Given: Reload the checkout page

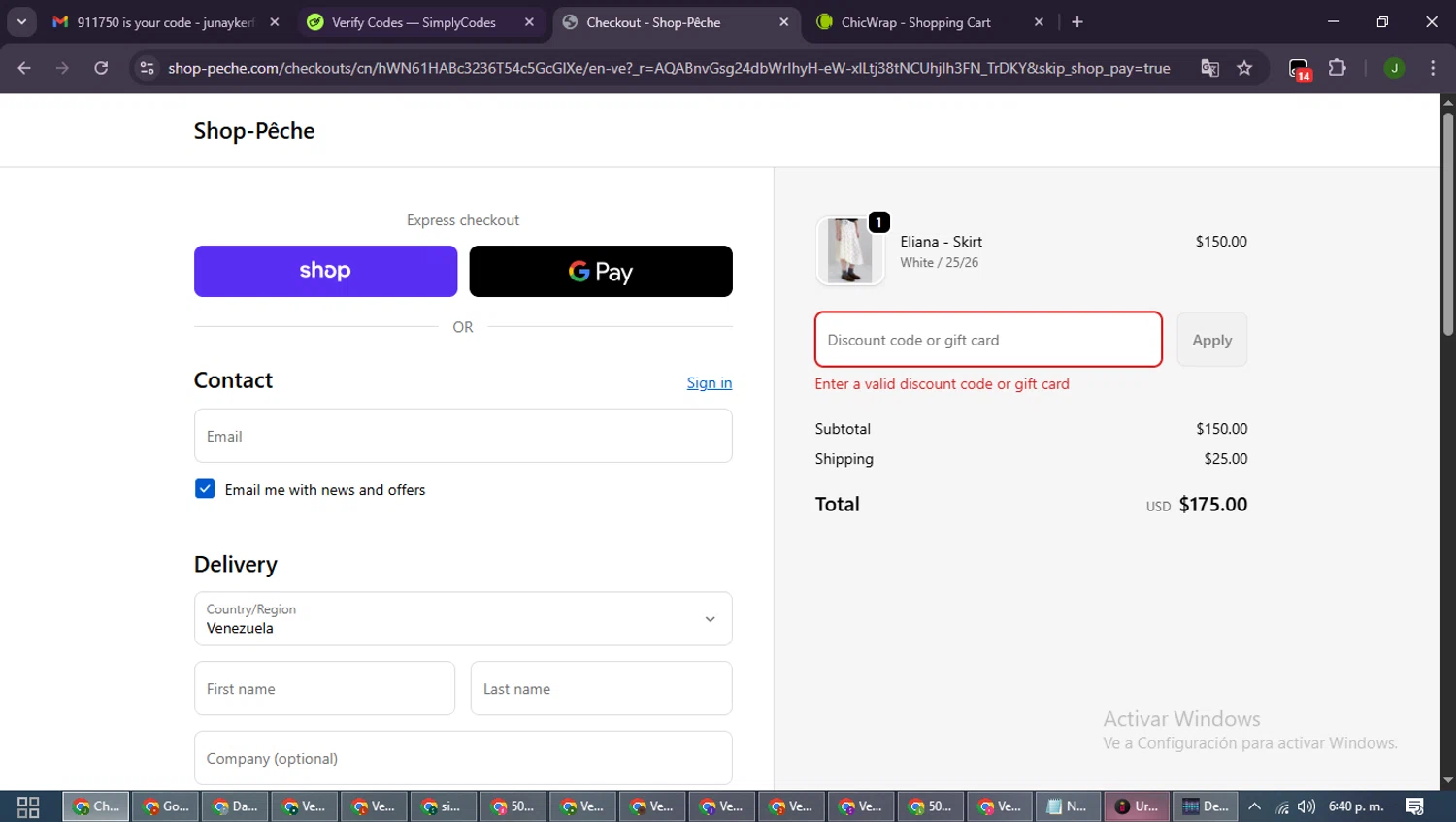Looking at the screenshot, I should point(101,68).
